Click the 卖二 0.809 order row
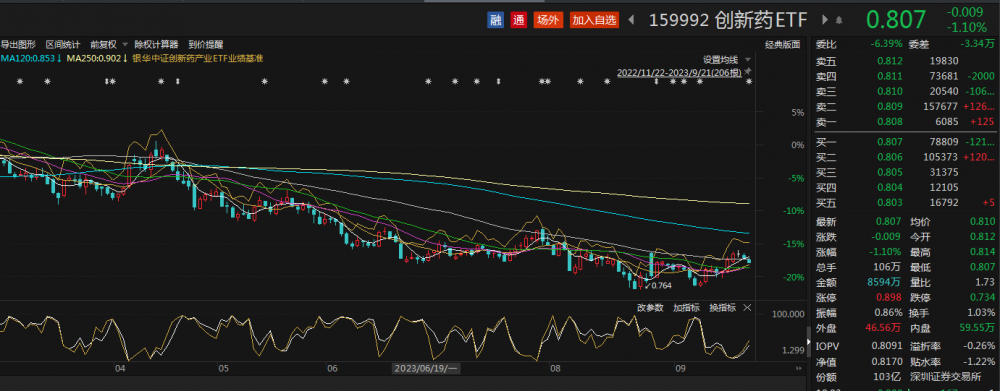The image size is (1000, 391). [906, 107]
